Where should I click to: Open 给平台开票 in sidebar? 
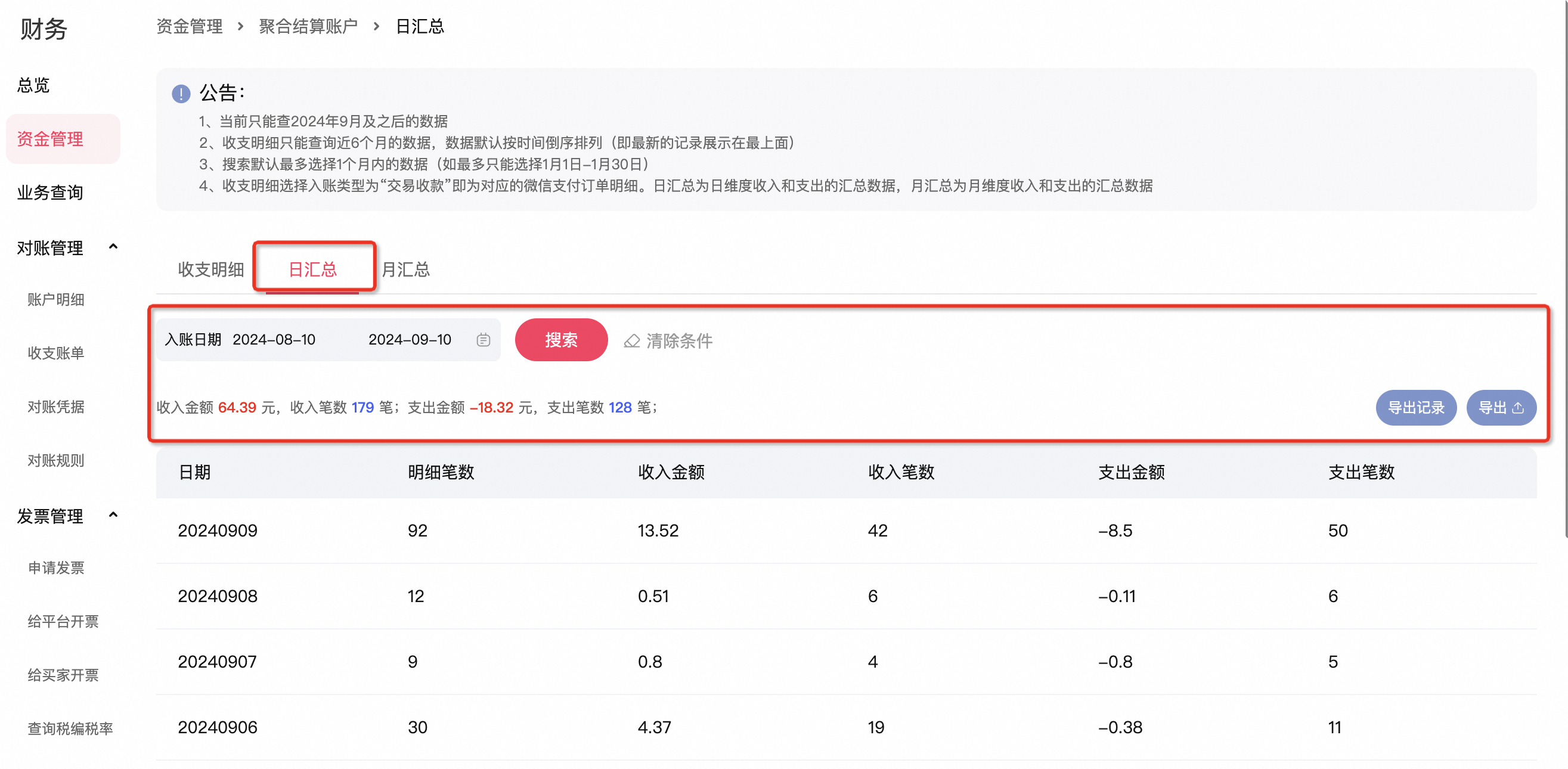coord(63,621)
